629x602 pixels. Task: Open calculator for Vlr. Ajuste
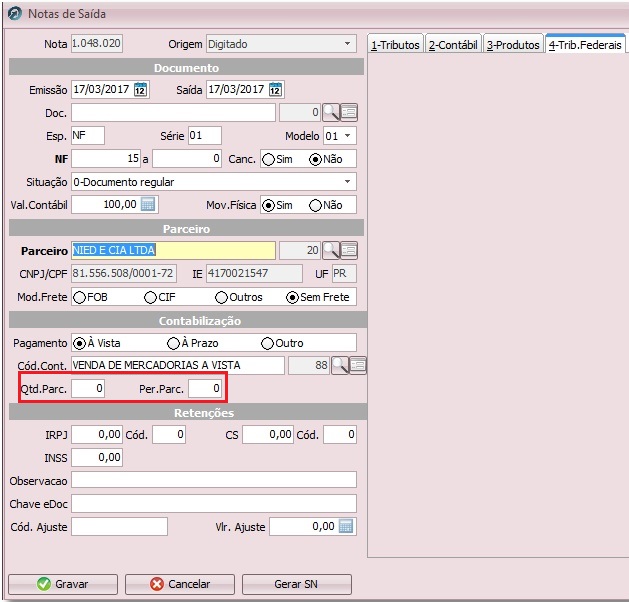coord(345,526)
